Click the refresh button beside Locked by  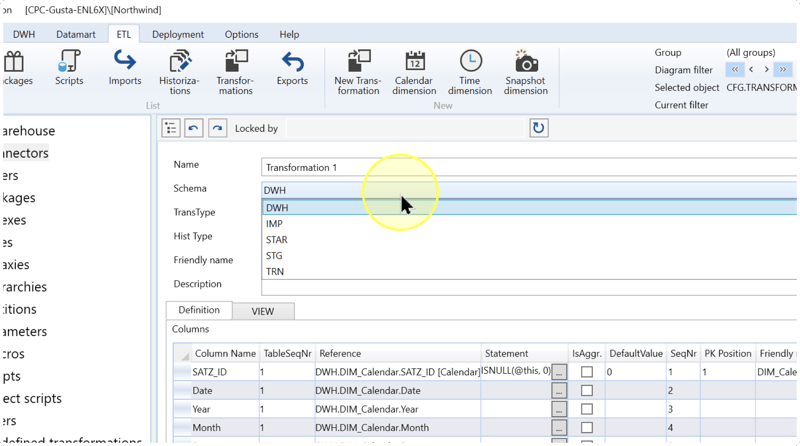coord(539,128)
